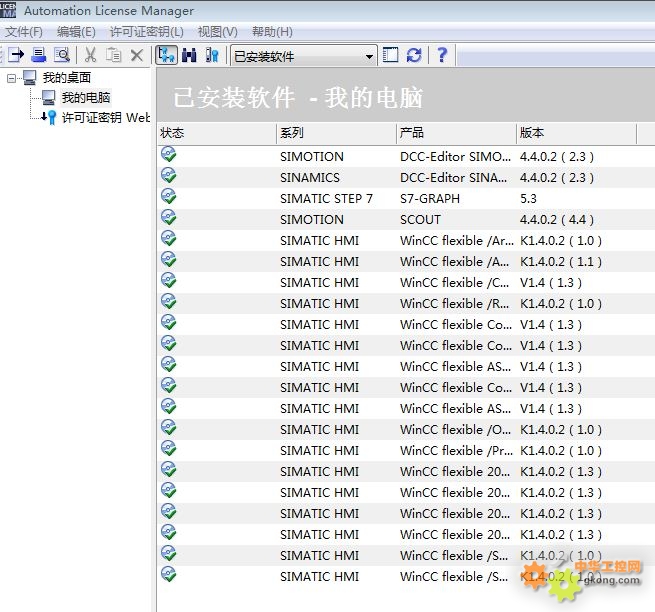Open the 视图(V) menu
This screenshot has width=655, height=612.
217,32
